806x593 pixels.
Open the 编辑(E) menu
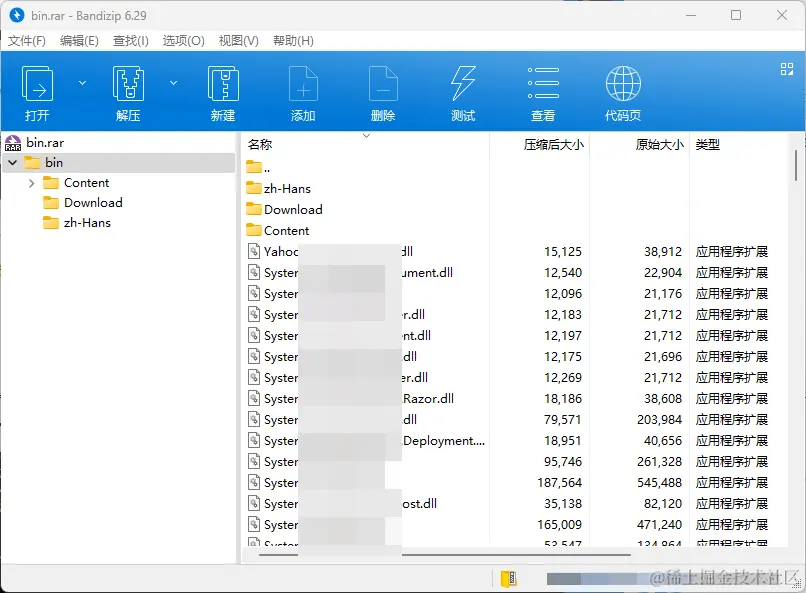tap(79, 41)
